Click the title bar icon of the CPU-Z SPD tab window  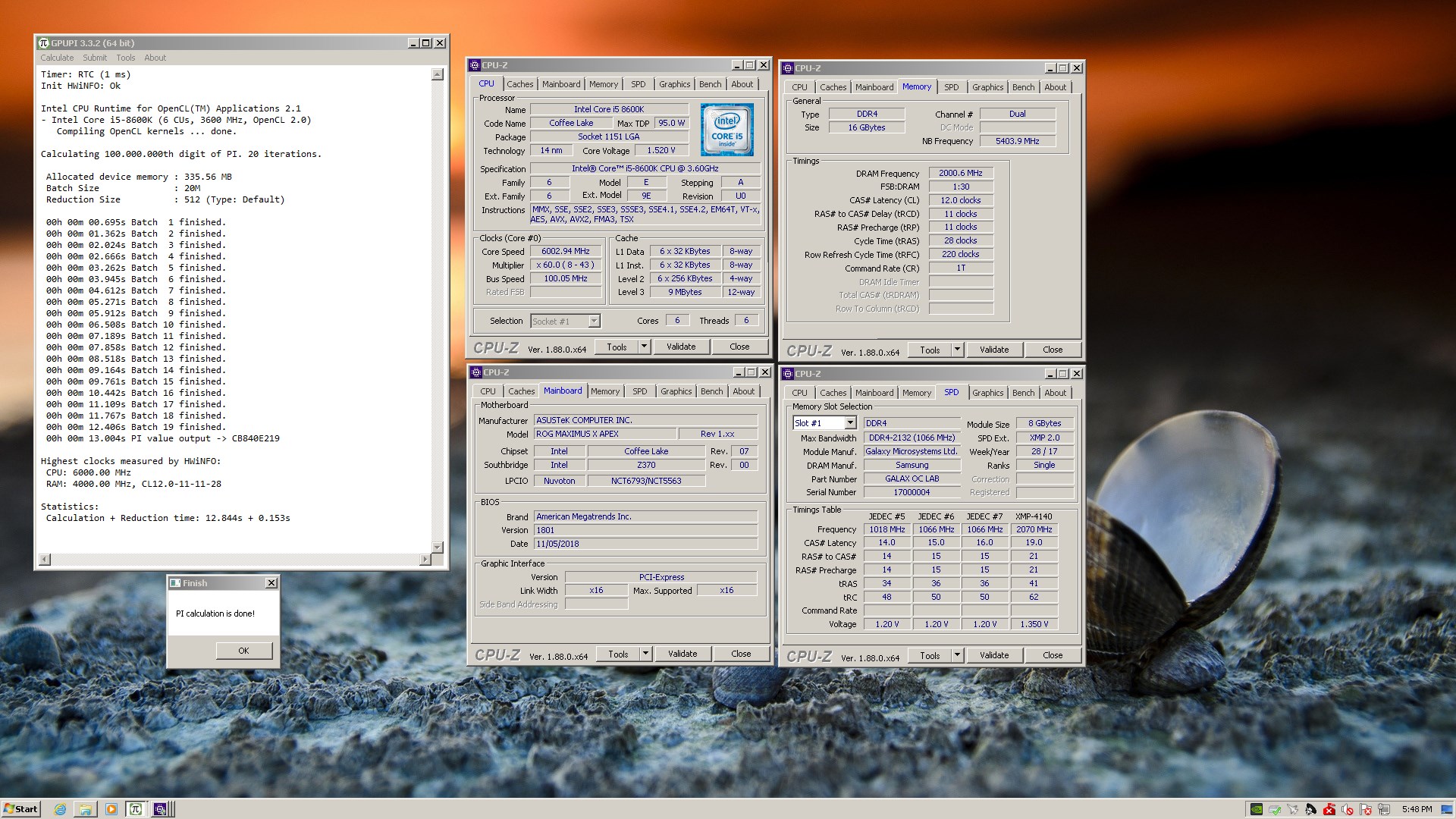tap(788, 374)
